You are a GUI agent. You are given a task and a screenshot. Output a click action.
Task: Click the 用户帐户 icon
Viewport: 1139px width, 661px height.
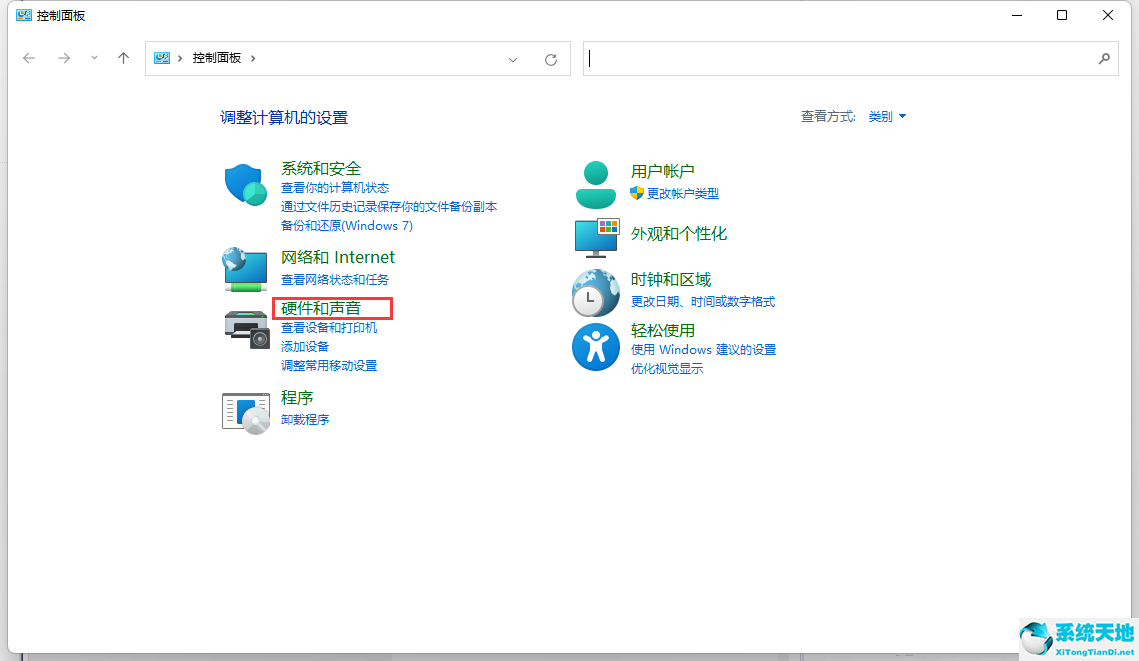596,183
